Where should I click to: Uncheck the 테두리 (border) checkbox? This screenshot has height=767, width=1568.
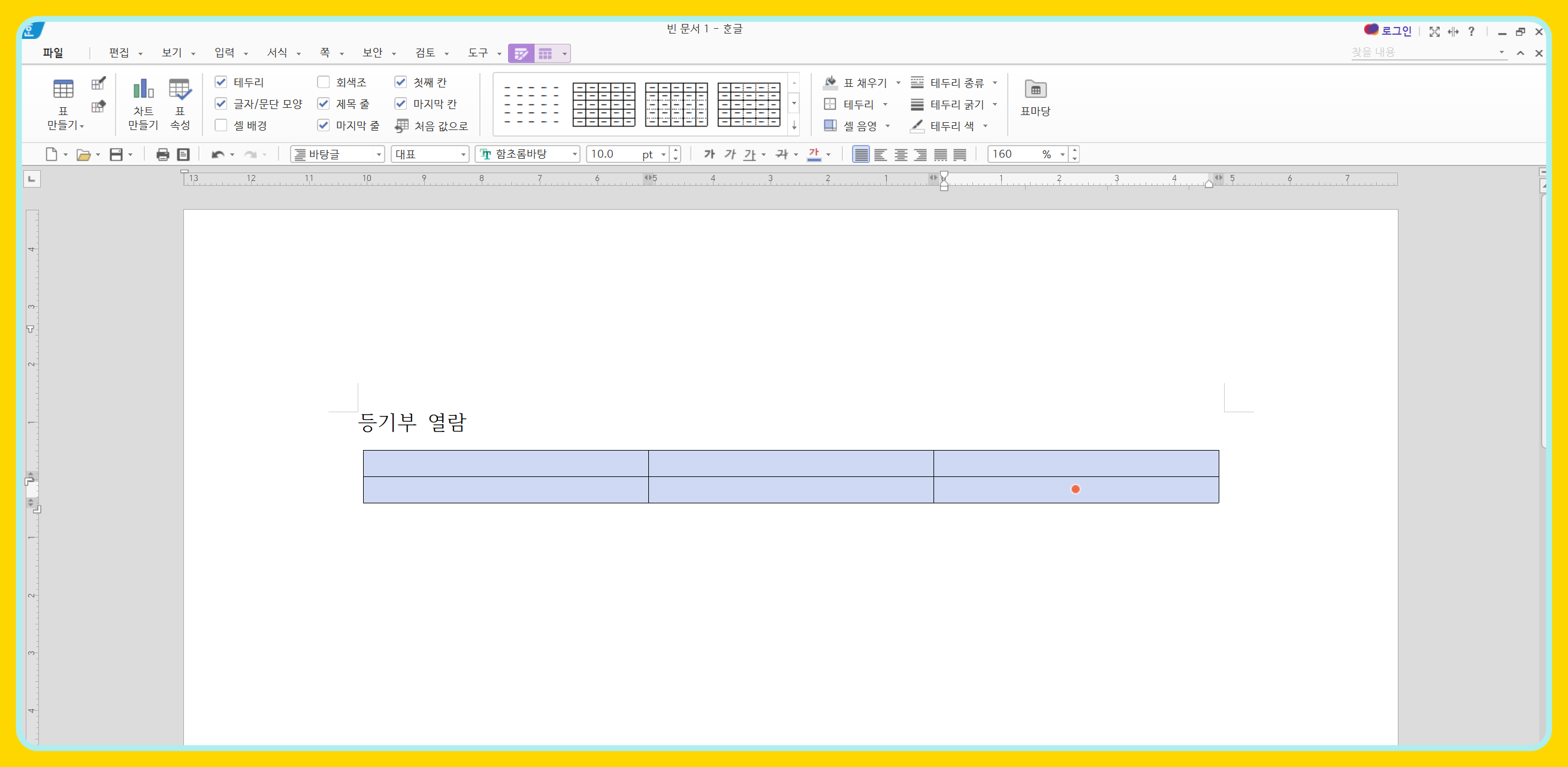221,82
